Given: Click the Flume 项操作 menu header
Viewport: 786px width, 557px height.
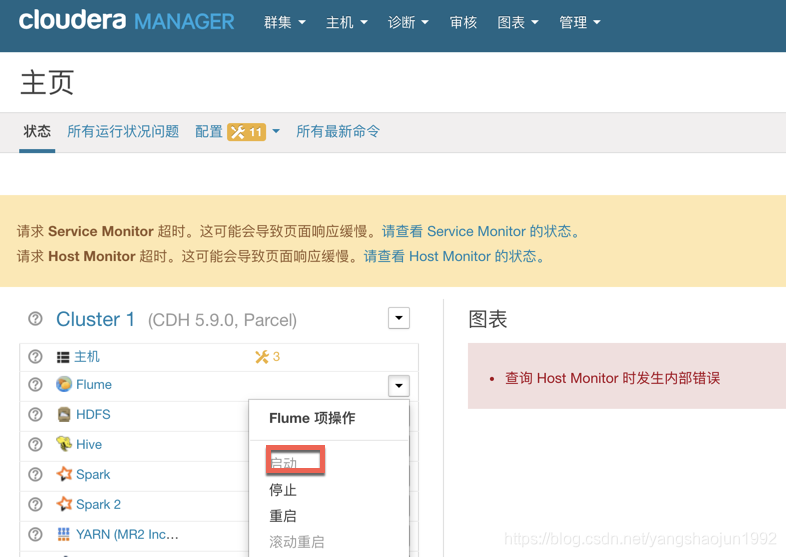Looking at the screenshot, I should tap(312, 418).
